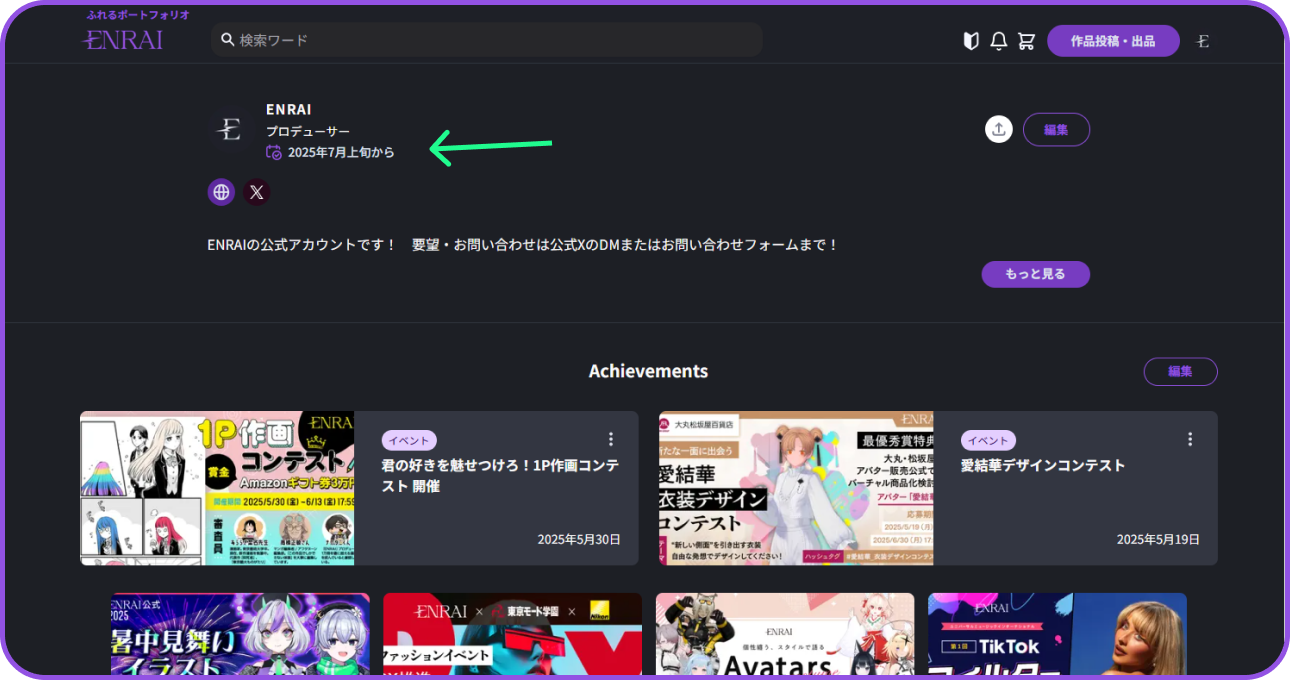The width and height of the screenshot is (1290, 680).
Task: Open options menu for 1P作画コンテスト card
Action: click(611, 439)
